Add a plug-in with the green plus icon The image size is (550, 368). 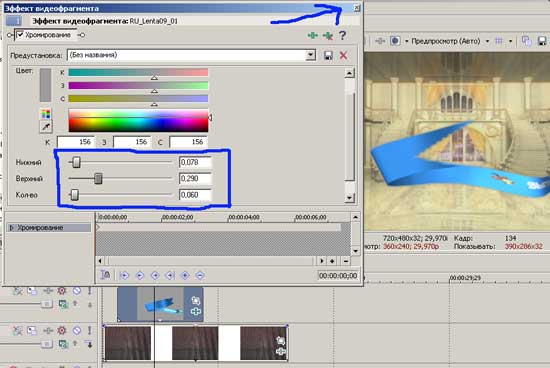[313, 35]
